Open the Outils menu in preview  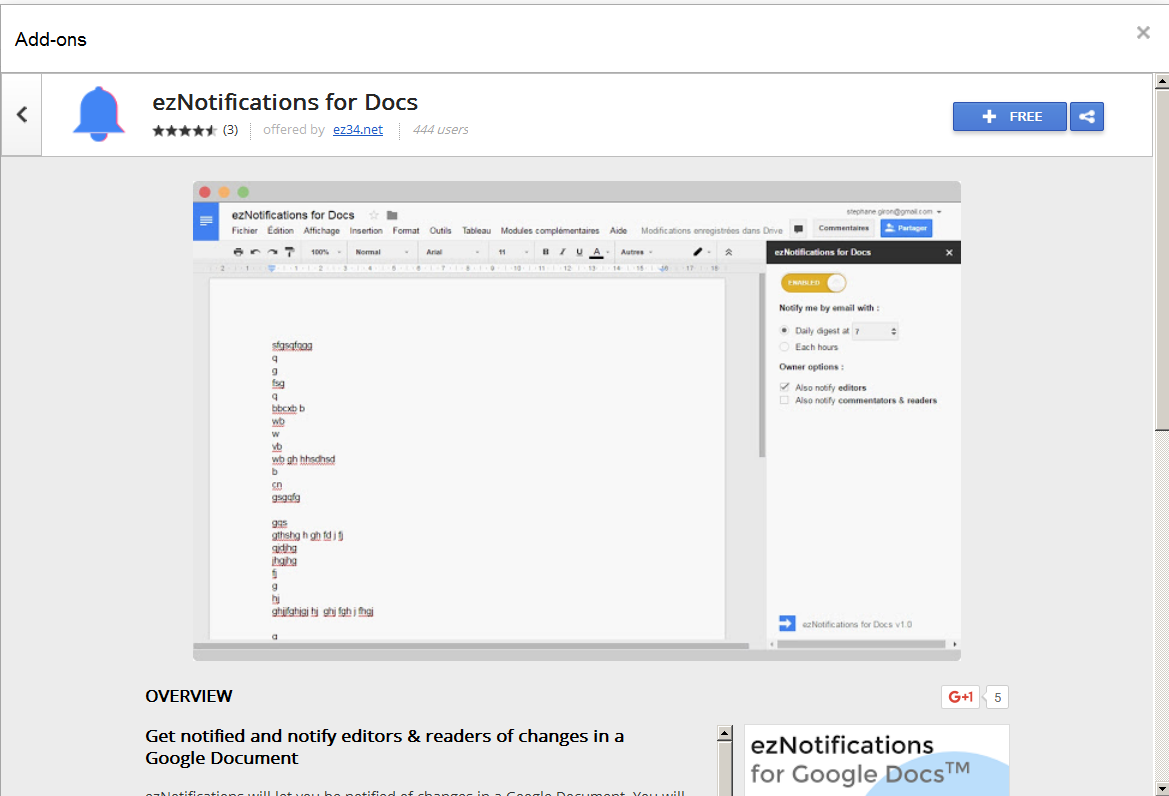(440, 231)
